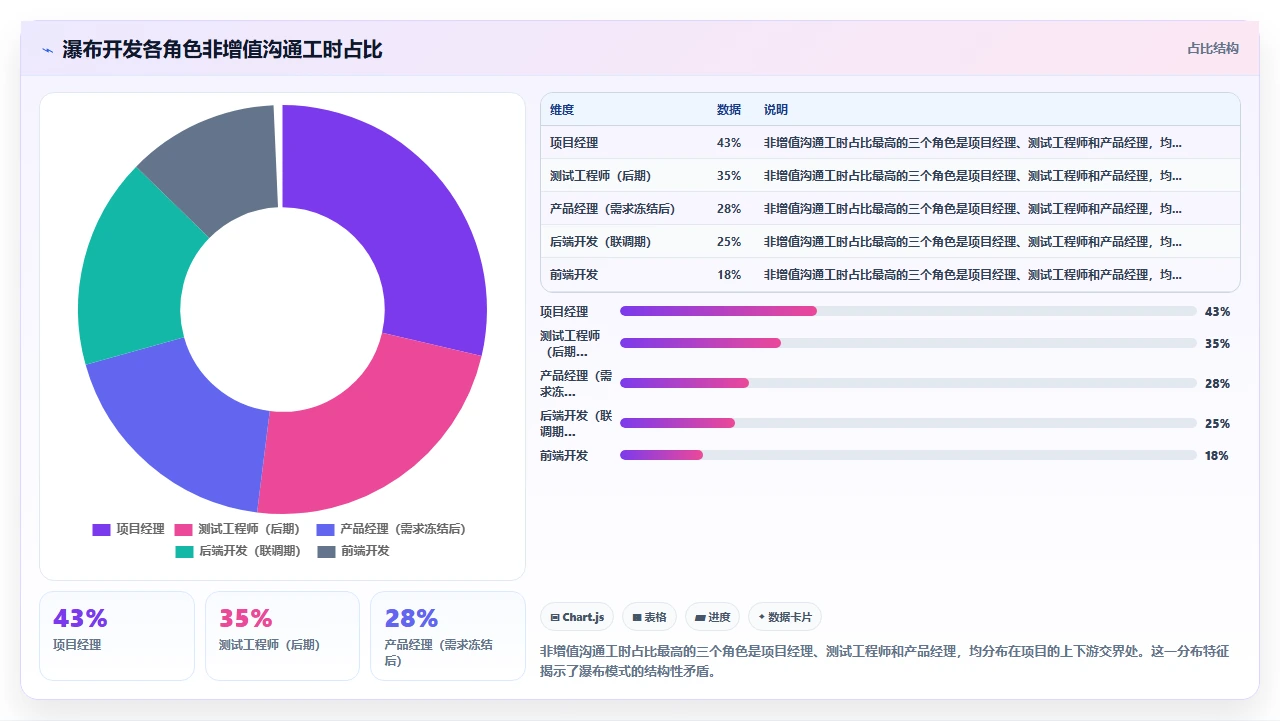Open the 43% 项目经理 stat card

click(117, 636)
